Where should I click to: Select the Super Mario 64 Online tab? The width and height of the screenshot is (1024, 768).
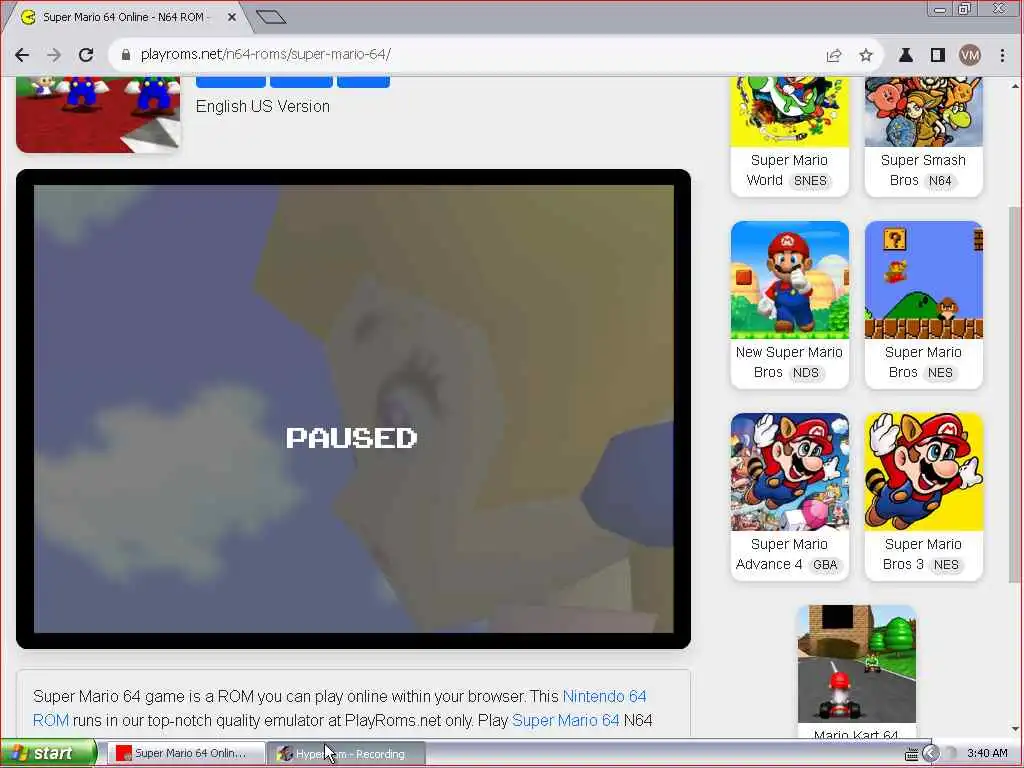(127, 18)
